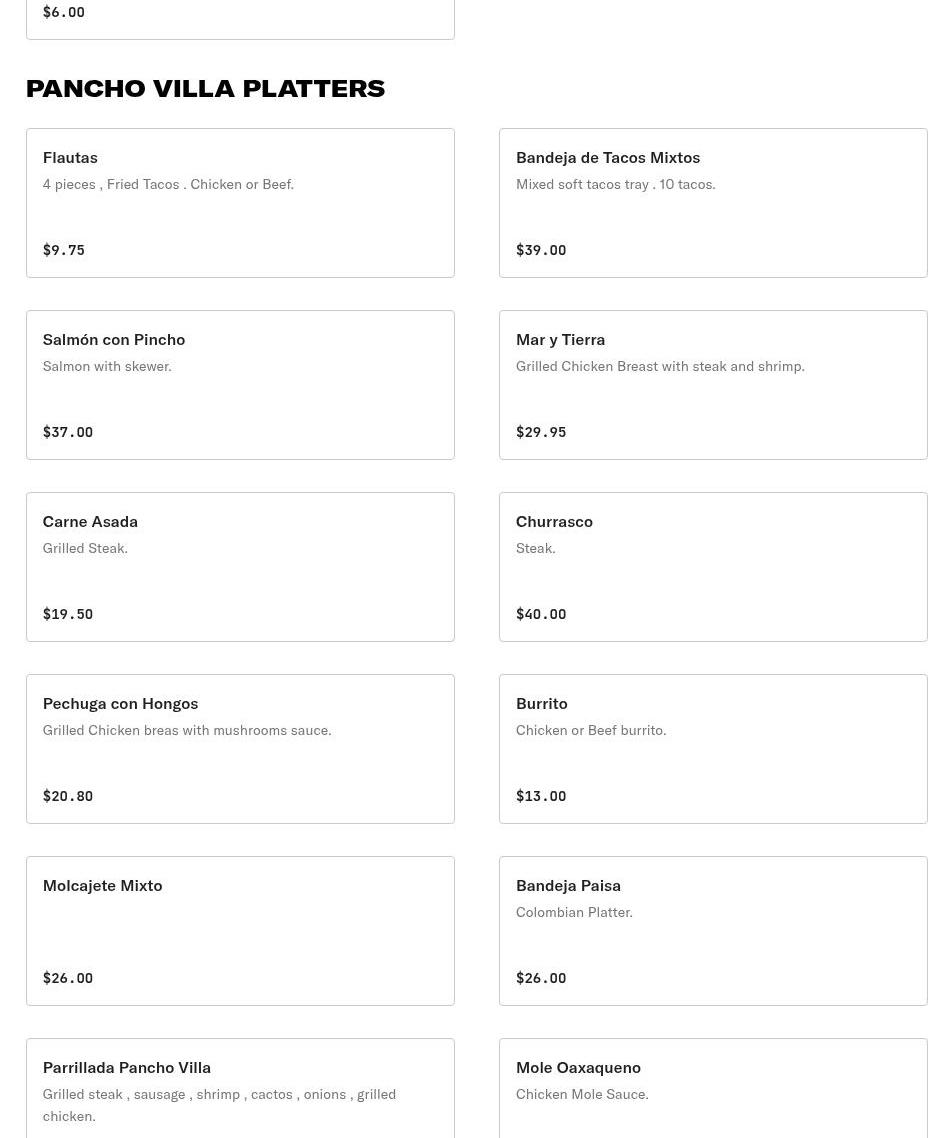Viewport: 950px width, 1138px height.
Task: Select the Molcajete Mixto card
Action: [x=240, y=931]
